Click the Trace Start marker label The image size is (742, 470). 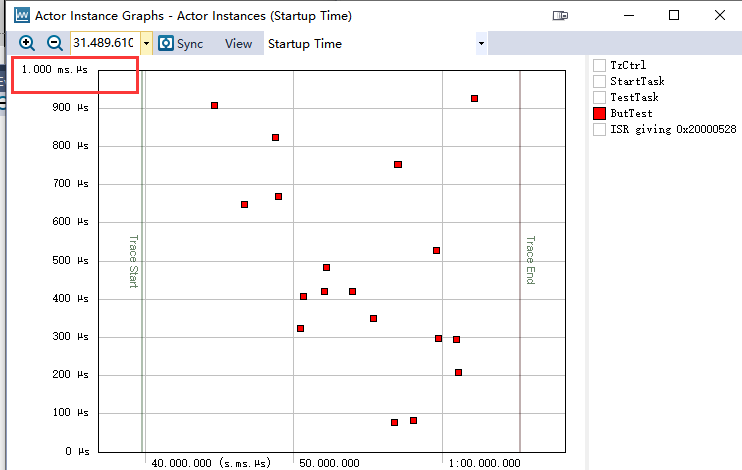(133, 261)
